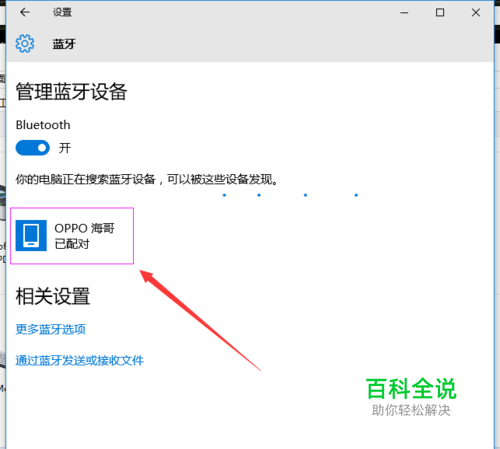The image size is (500, 449).
Task: Turn off the Bluetooth toggle switch
Action: [33, 148]
